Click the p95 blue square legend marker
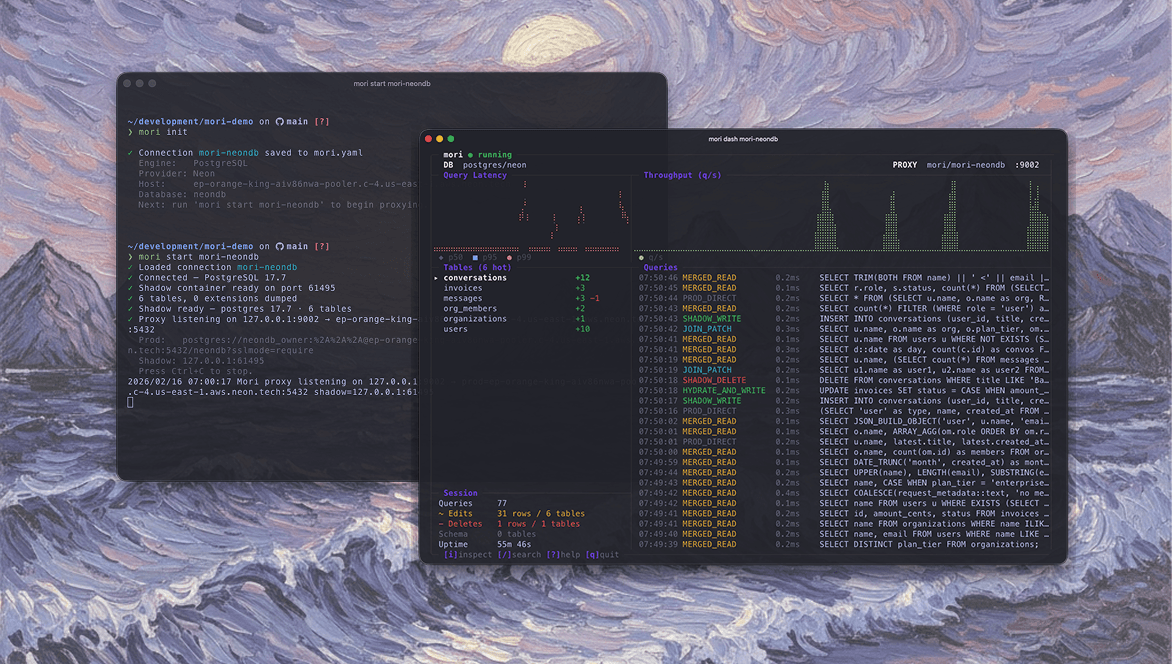The image size is (1172, 664). [475, 257]
